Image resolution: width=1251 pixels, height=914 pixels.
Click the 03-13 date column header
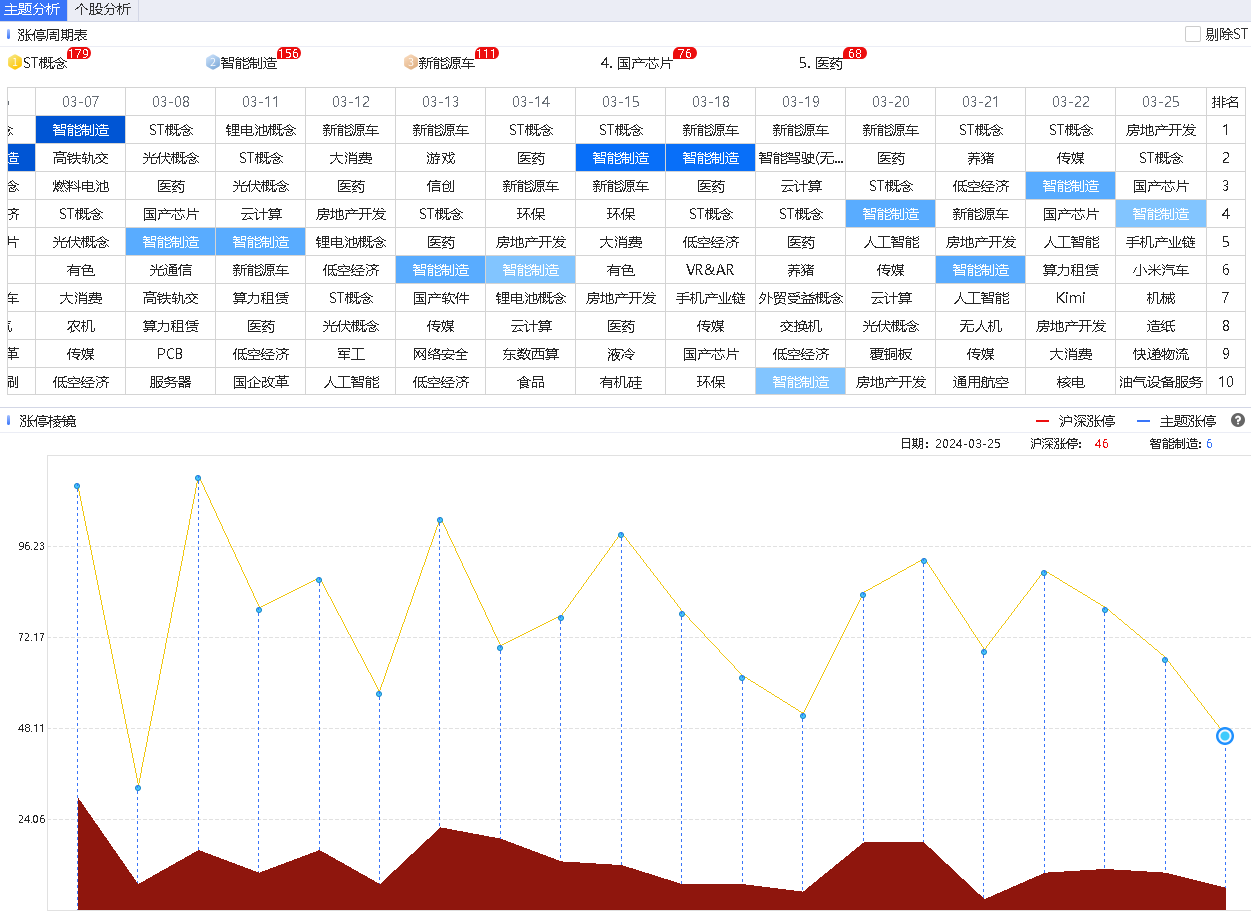tap(441, 102)
